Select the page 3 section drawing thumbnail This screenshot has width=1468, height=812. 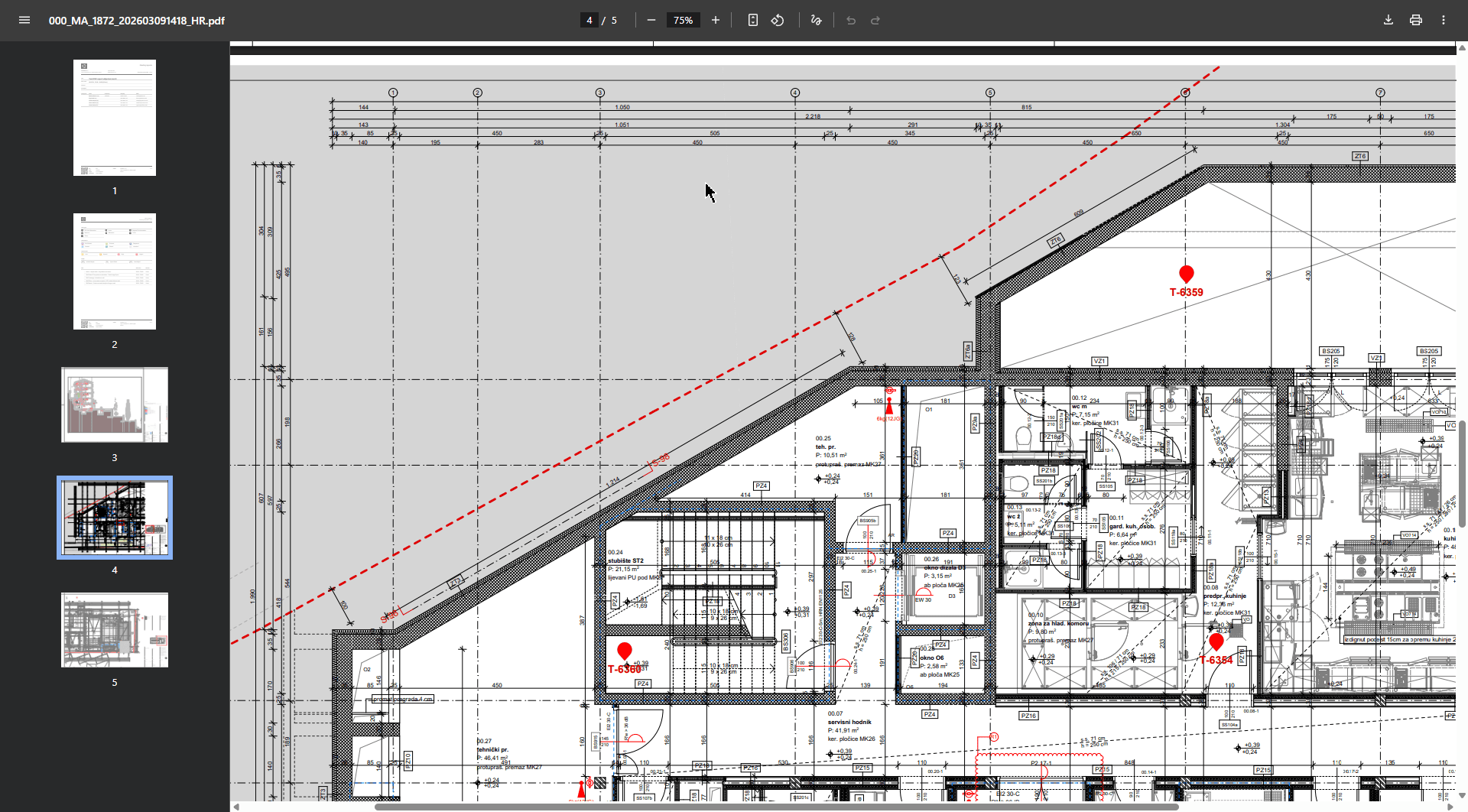pyautogui.click(x=114, y=404)
